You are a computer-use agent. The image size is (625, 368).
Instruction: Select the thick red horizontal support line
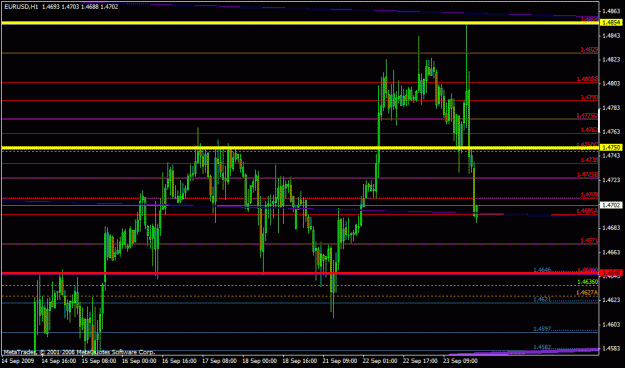click(x=300, y=274)
